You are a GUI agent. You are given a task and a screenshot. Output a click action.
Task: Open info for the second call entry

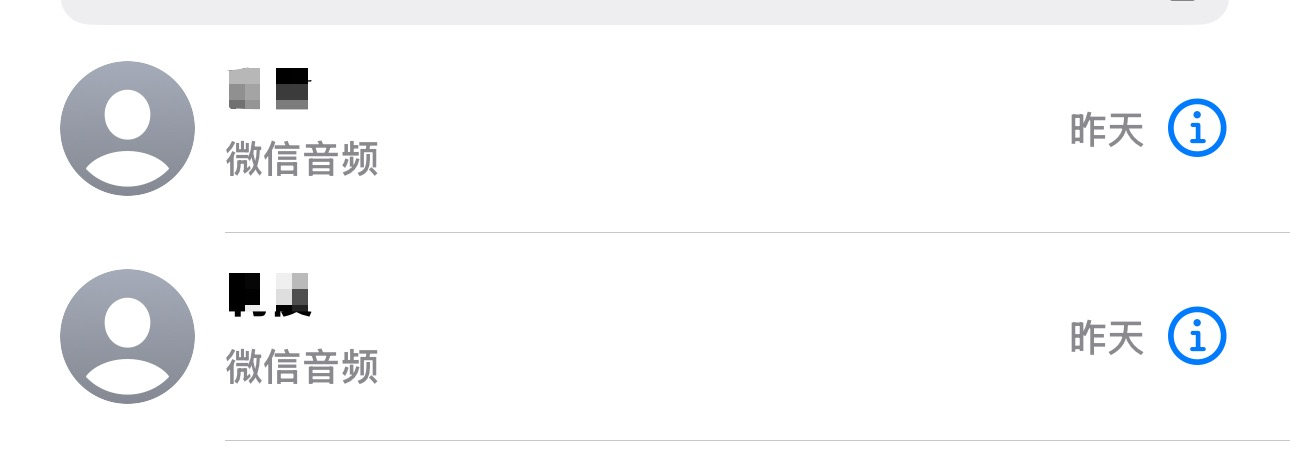click(x=1197, y=337)
